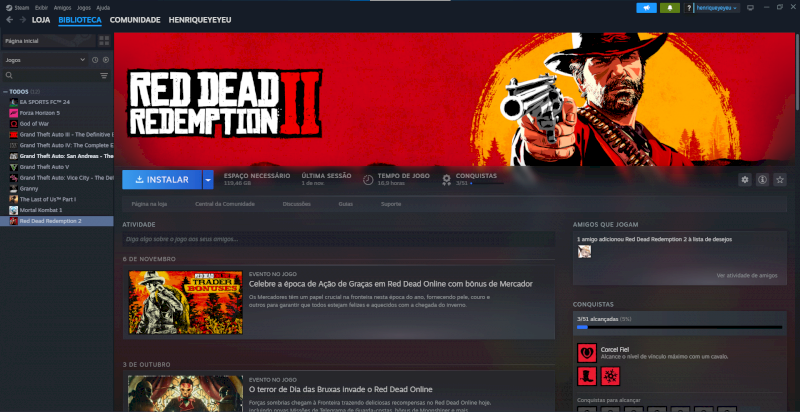Viewport: 800px width, 412px height.
Task: Select Grand Theft Auto: San Andreas
Action: pyautogui.click(x=57, y=156)
